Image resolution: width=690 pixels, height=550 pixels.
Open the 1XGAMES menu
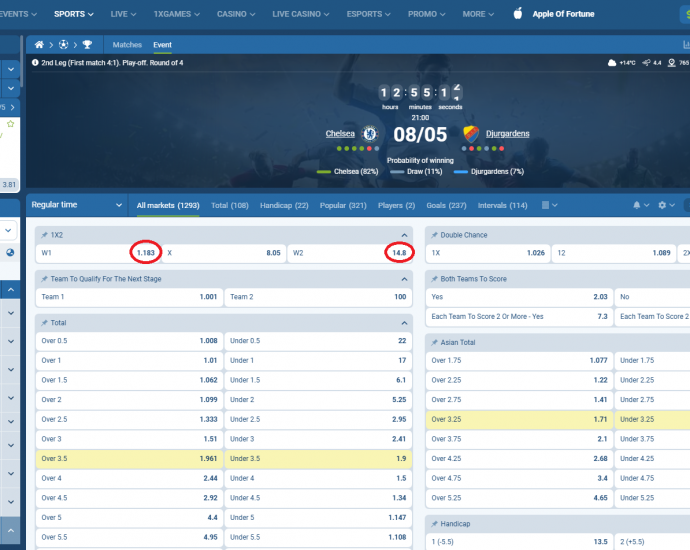click(176, 14)
